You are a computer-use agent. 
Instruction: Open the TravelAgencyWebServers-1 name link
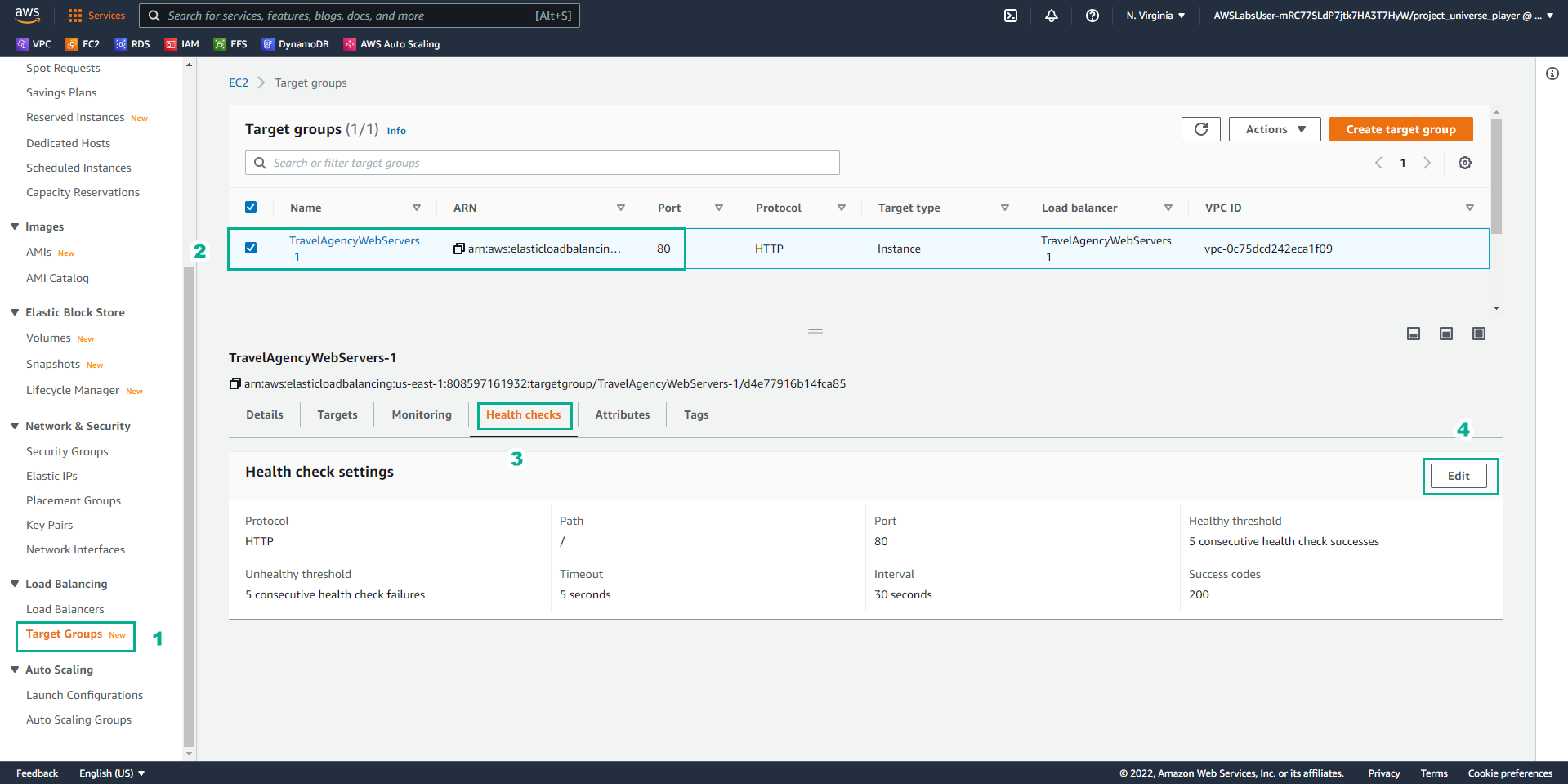355,249
